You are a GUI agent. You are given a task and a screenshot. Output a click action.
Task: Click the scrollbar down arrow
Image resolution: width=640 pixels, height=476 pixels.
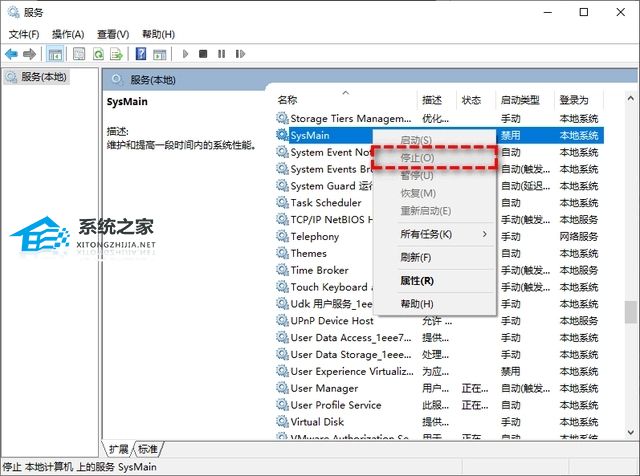631,432
